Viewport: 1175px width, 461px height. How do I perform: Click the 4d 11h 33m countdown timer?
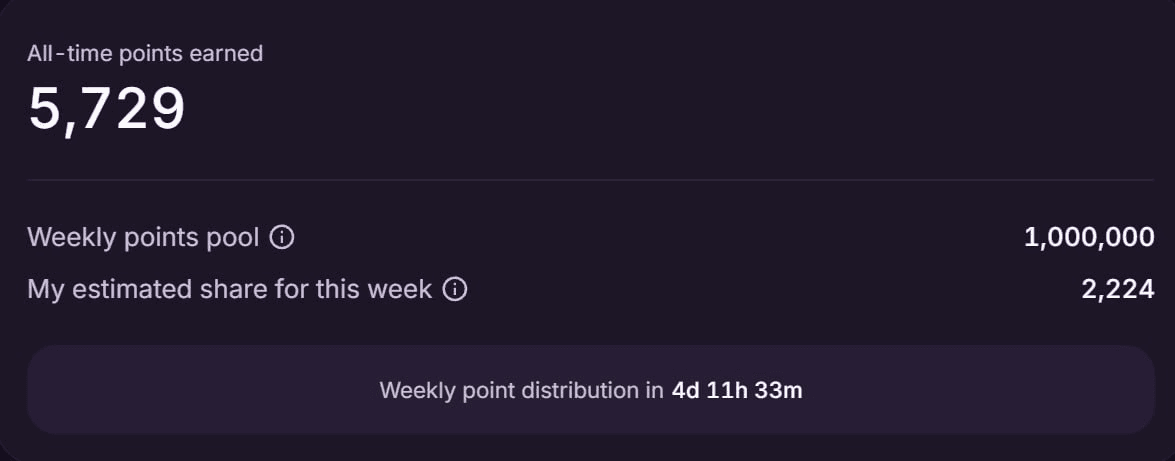coord(737,390)
